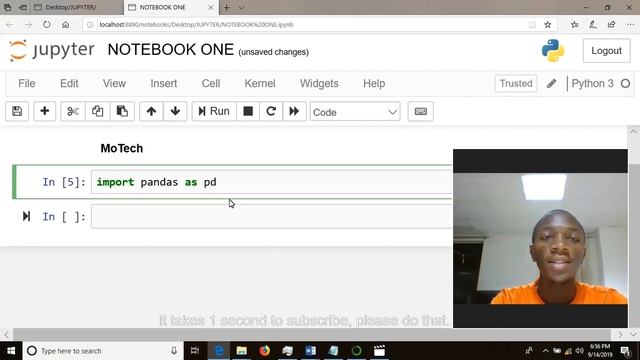The width and height of the screenshot is (640, 360).
Task: Click the horizontal scrollbar track
Action: click(x=312, y=334)
